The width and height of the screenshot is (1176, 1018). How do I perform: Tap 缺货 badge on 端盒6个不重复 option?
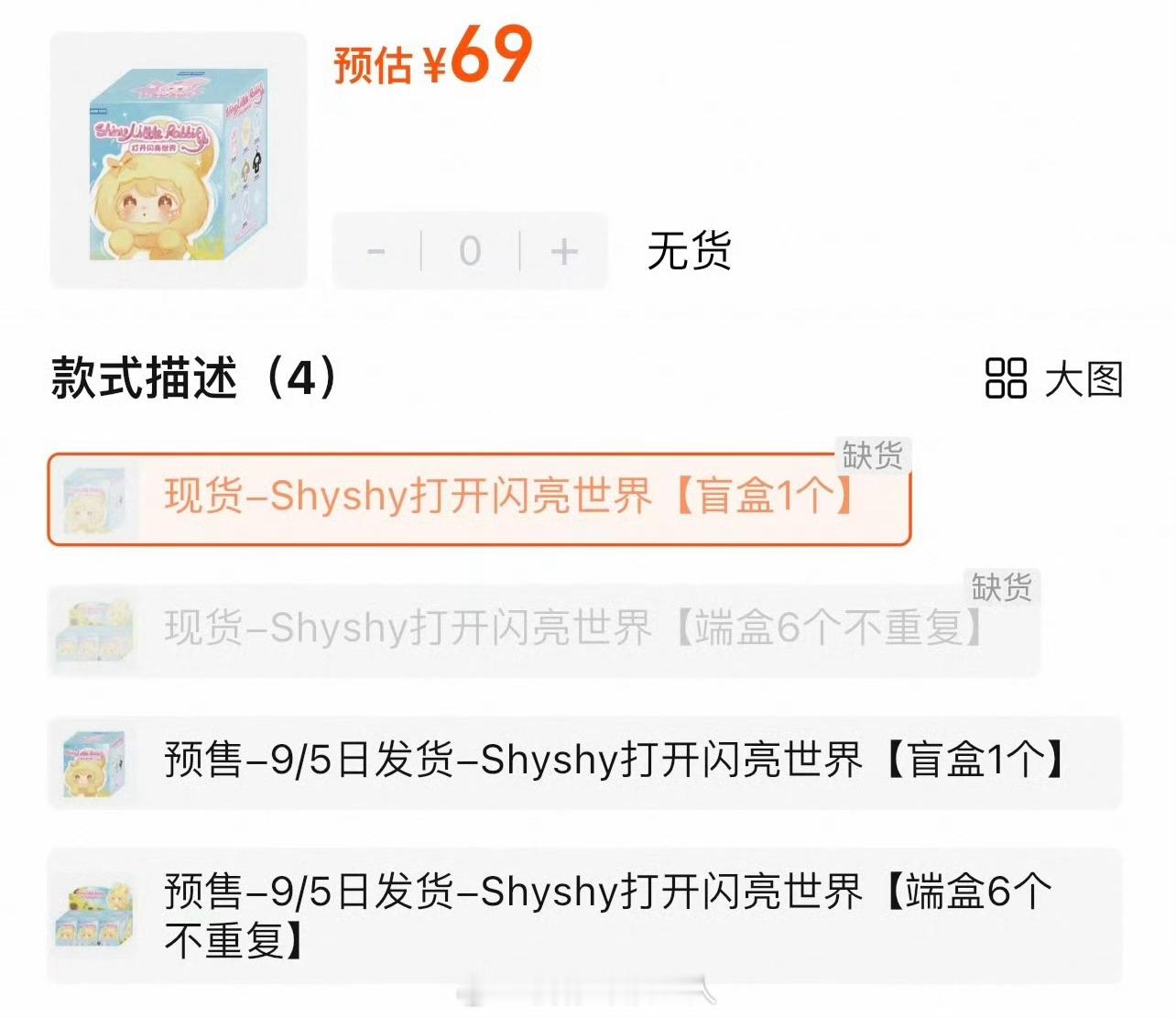point(1002,587)
